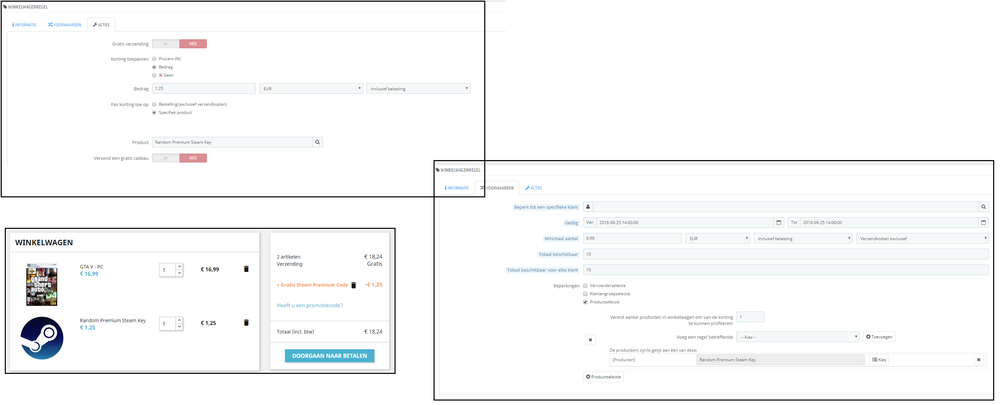1000x405 pixels.
Task: Select the Geen discount option
Action: click(154, 75)
